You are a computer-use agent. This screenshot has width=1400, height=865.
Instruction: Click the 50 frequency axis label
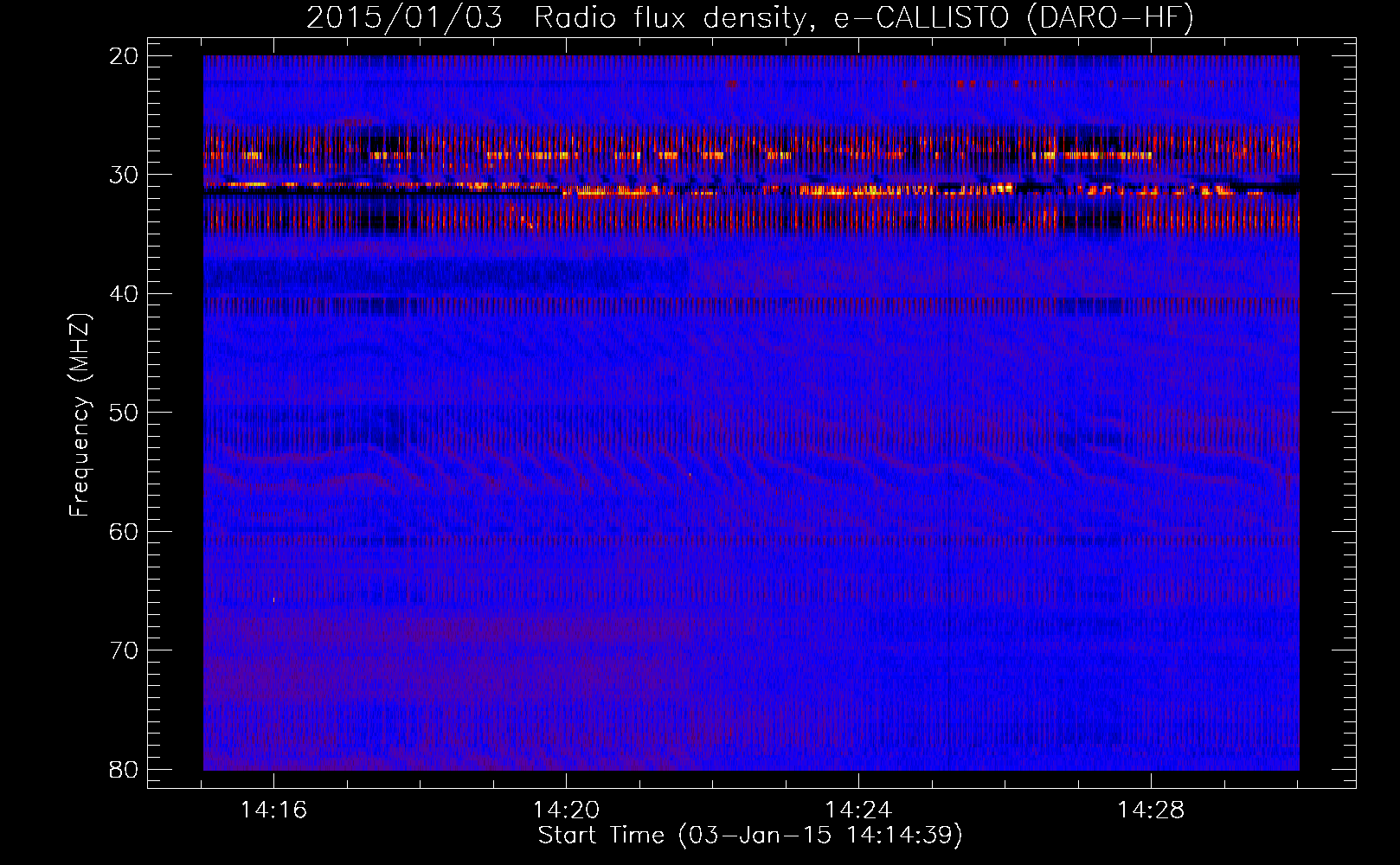124,413
